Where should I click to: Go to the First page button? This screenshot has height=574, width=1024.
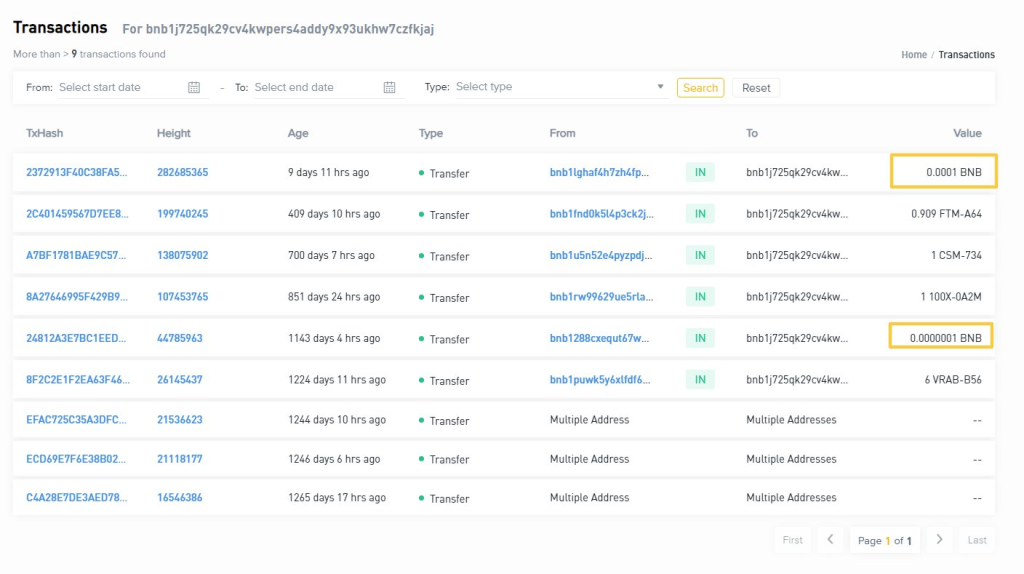[792, 540]
